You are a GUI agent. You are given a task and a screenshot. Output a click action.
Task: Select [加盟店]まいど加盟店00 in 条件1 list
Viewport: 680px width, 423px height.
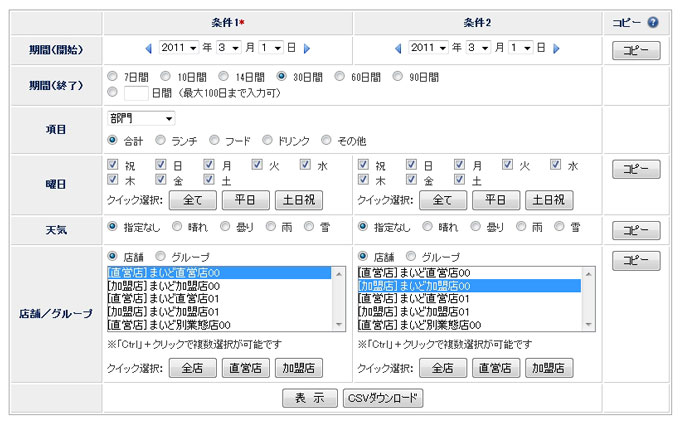point(219,286)
